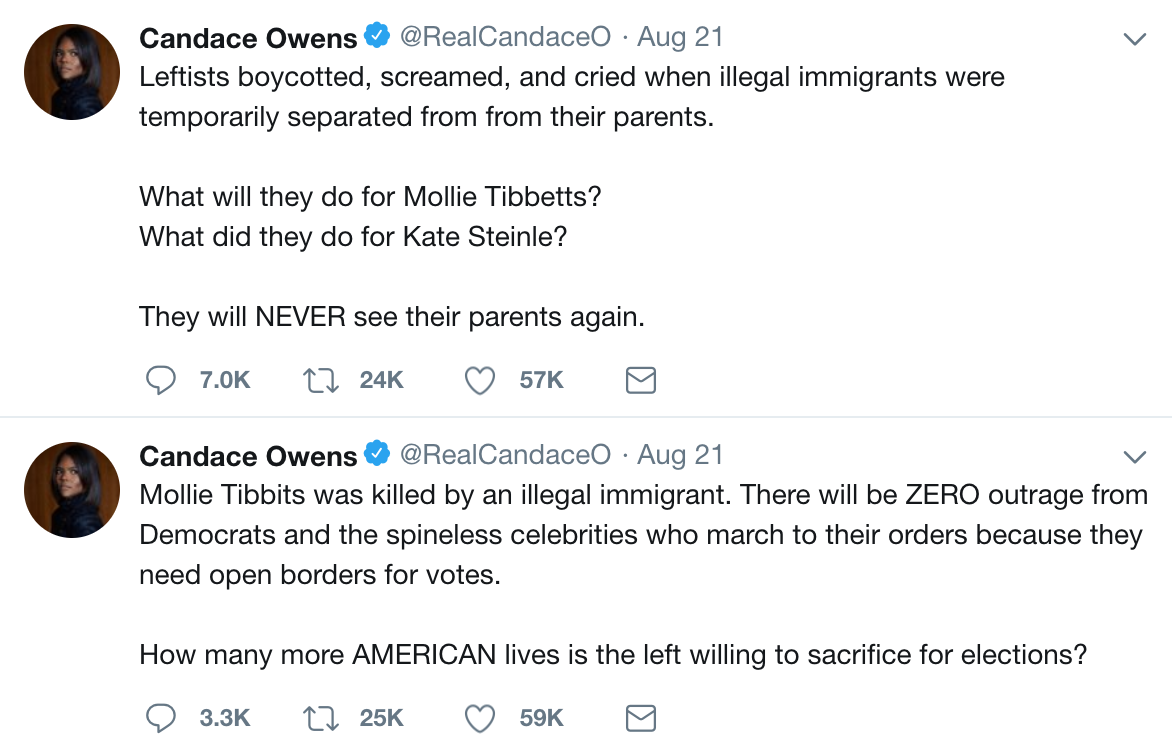The height and width of the screenshot is (748, 1172).
Task: Open Candace Owens avatar on first tweet
Action: (x=72, y=72)
